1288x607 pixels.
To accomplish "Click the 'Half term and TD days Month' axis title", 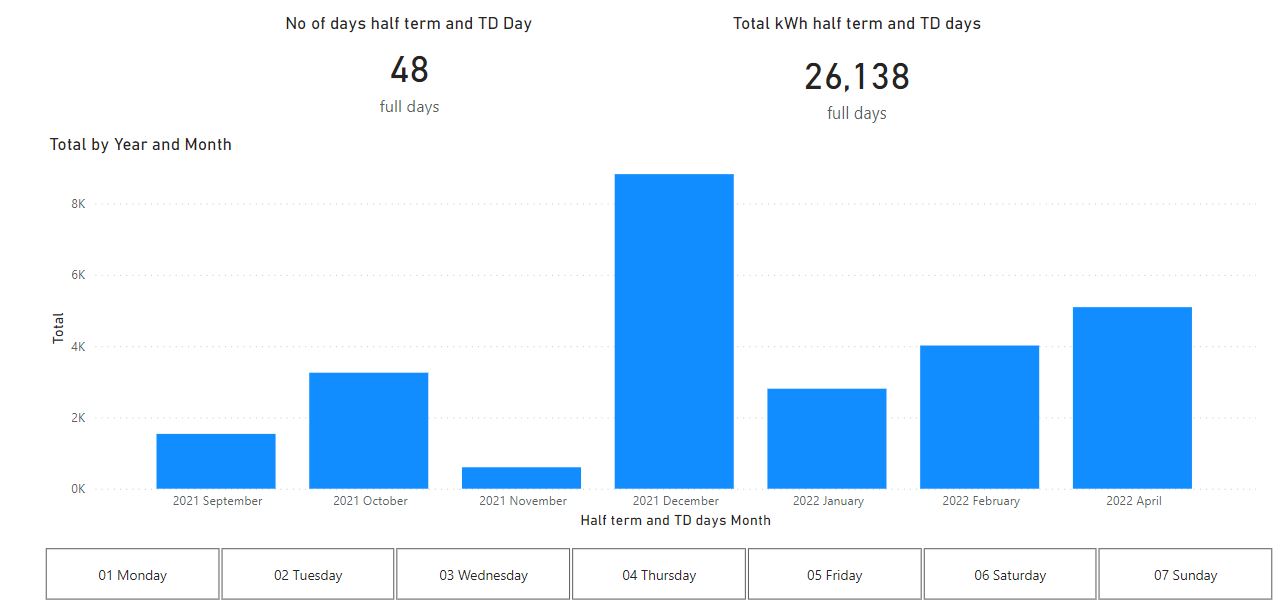I will click(x=676, y=520).
